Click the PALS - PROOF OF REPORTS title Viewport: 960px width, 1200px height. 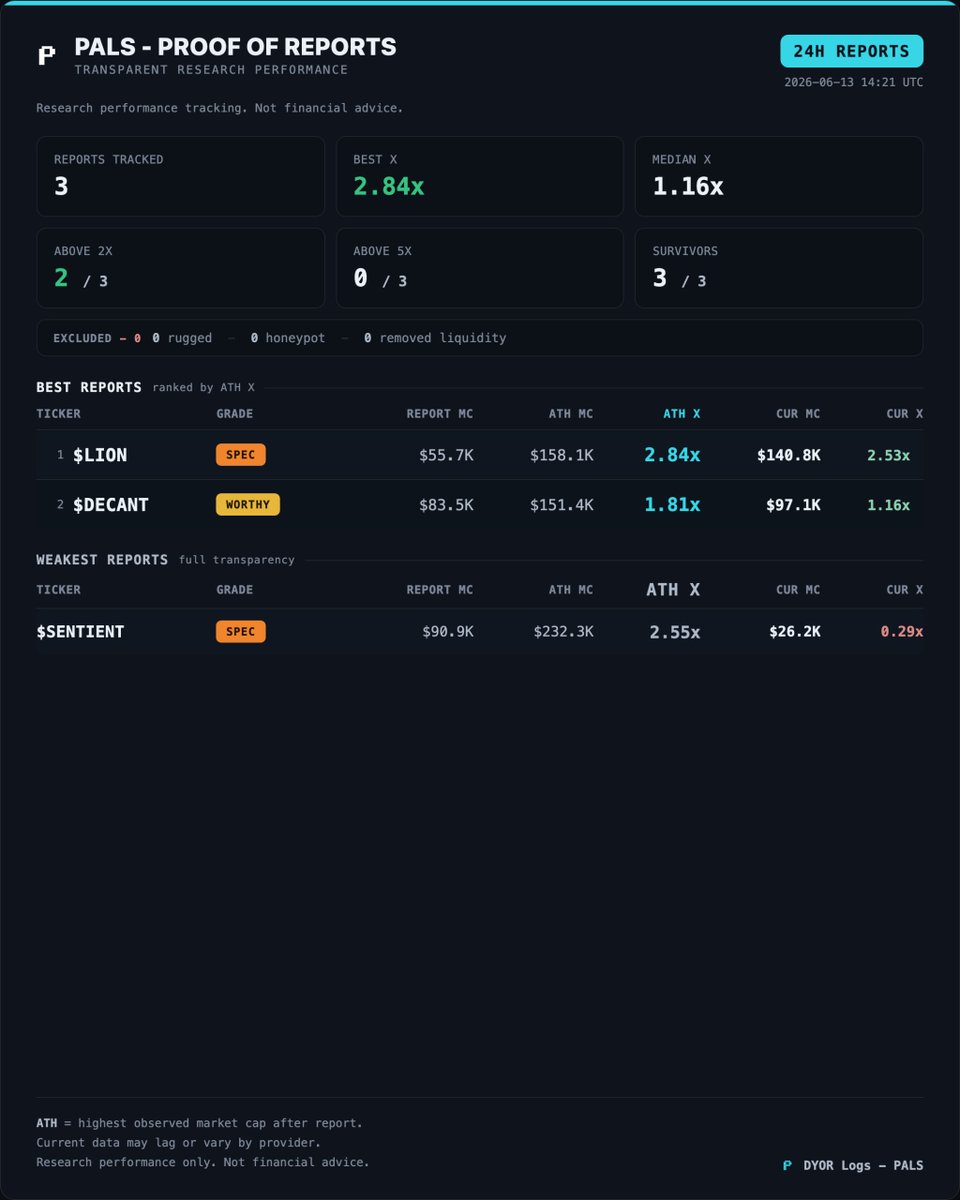(x=235, y=47)
